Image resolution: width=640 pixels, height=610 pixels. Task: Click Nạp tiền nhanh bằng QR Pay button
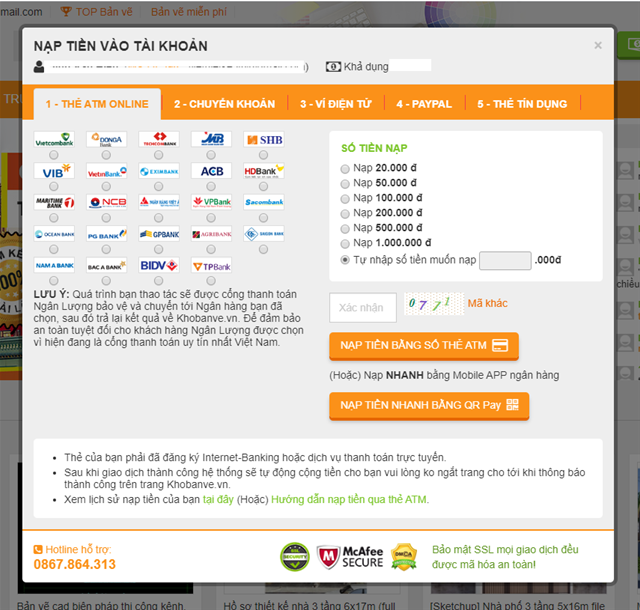coord(429,405)
